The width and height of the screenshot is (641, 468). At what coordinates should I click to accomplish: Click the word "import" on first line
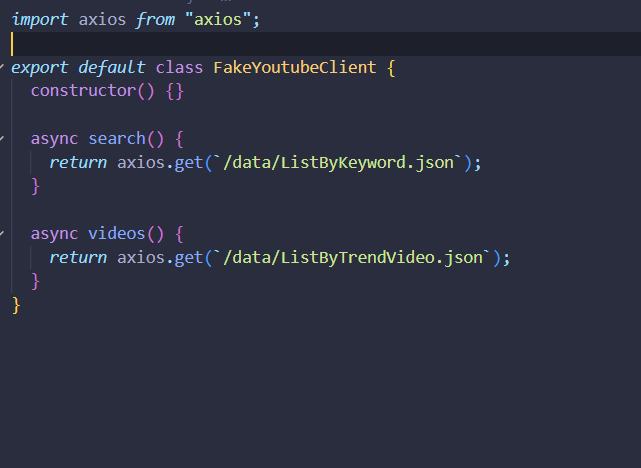(40, 20)
